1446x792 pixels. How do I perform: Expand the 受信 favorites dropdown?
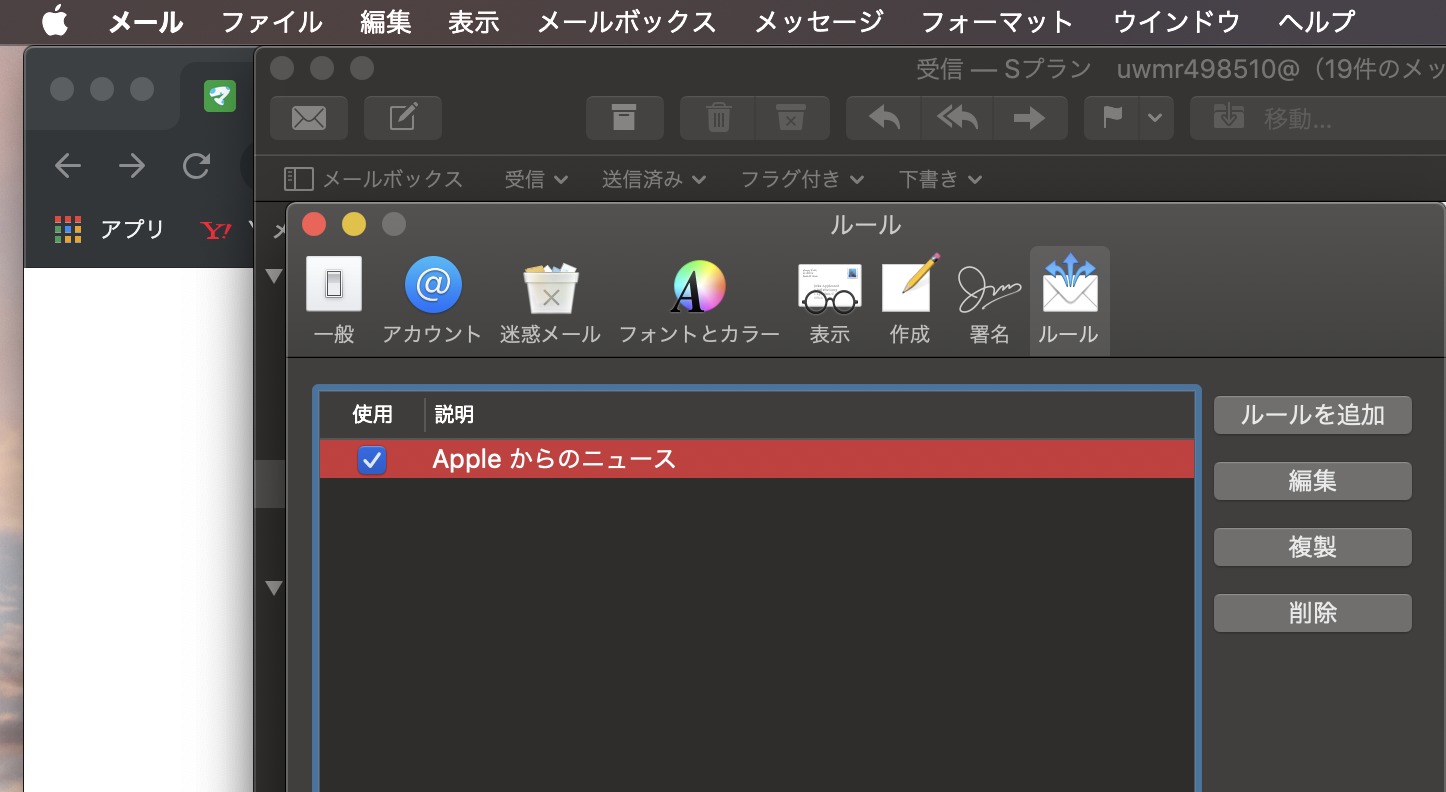click(x=536, y=179)
